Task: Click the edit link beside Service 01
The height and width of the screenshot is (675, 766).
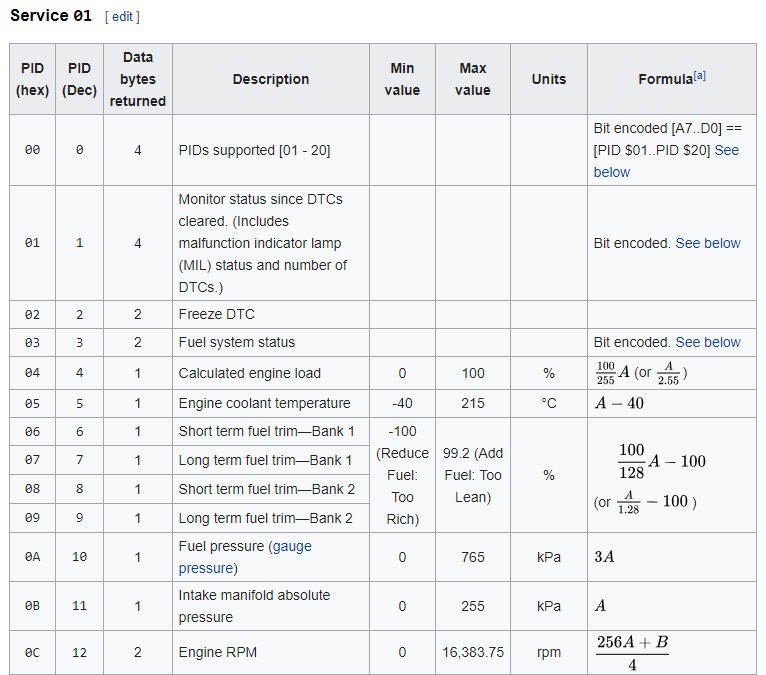Action: (x=121, y=17)
